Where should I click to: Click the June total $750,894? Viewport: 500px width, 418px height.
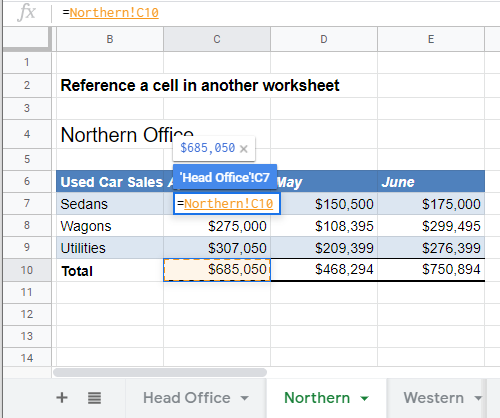point(431,270)
